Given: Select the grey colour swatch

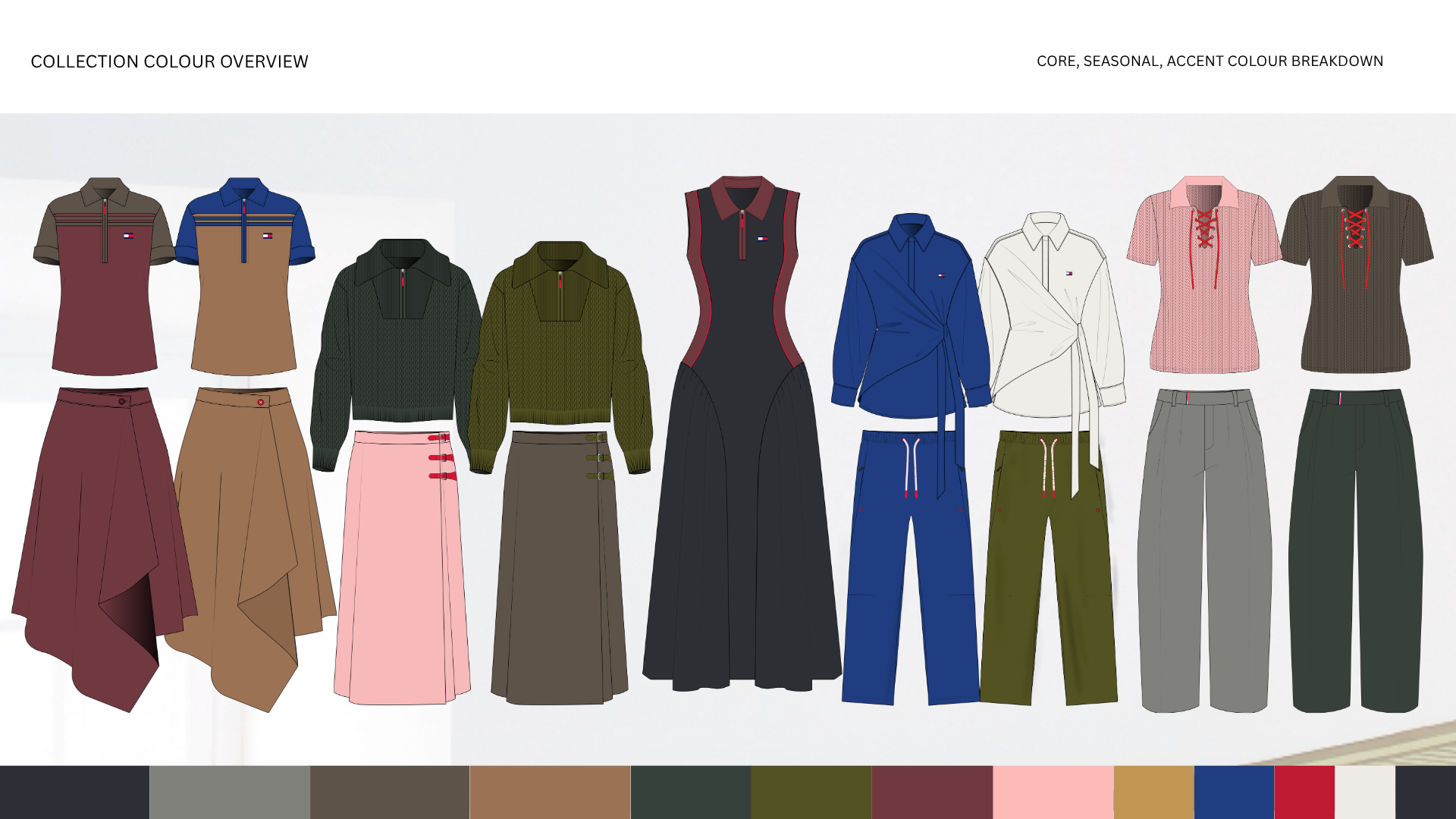Looking at the screenshot, I should click(230, 792).
